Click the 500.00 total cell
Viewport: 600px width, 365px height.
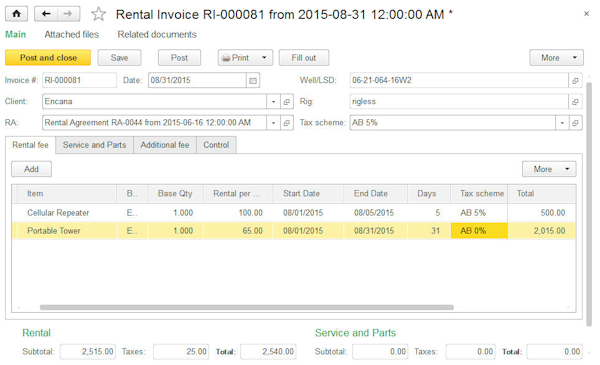tap(541, 213)
